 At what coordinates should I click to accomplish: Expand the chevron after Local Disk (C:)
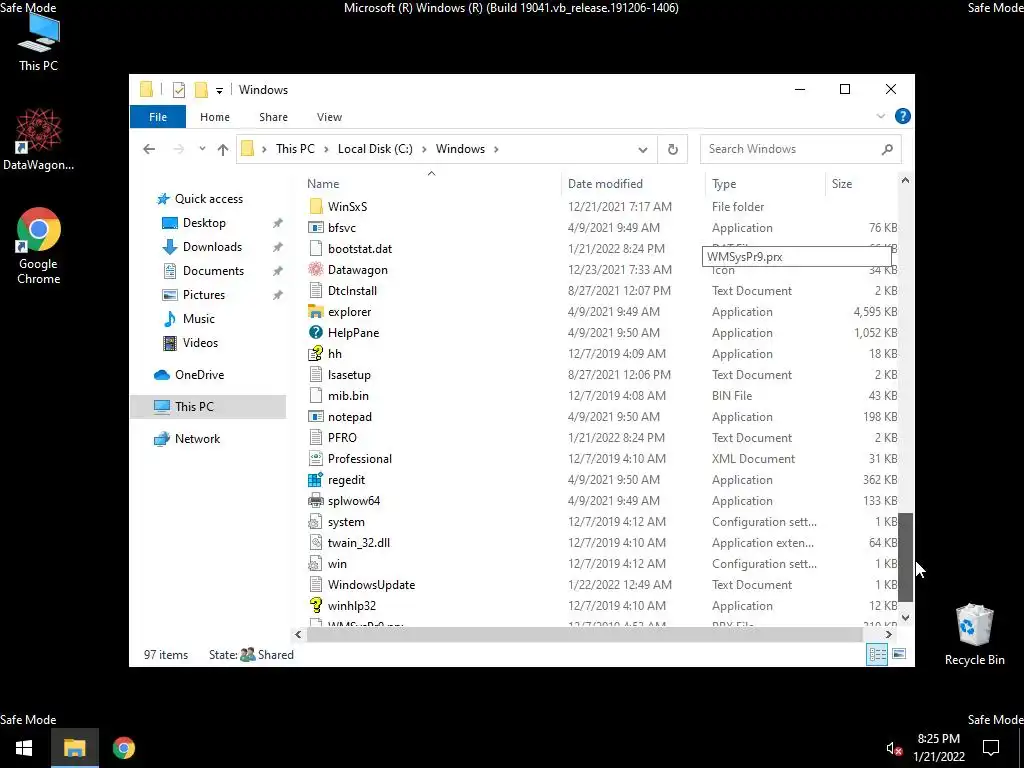click(424, 149)
